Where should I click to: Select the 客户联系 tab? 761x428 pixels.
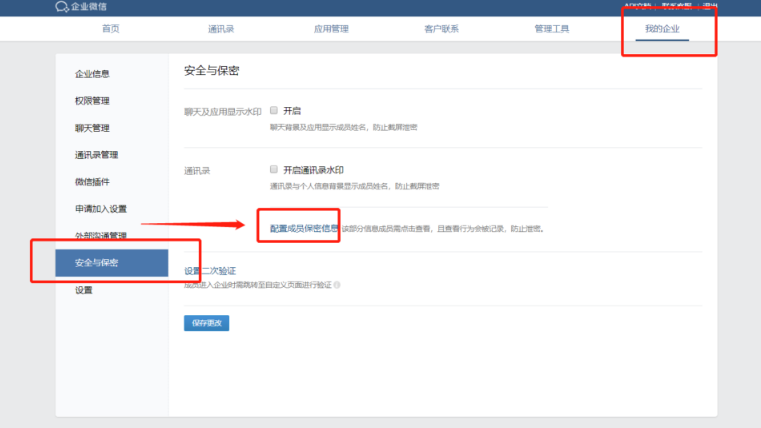point(441,29)
